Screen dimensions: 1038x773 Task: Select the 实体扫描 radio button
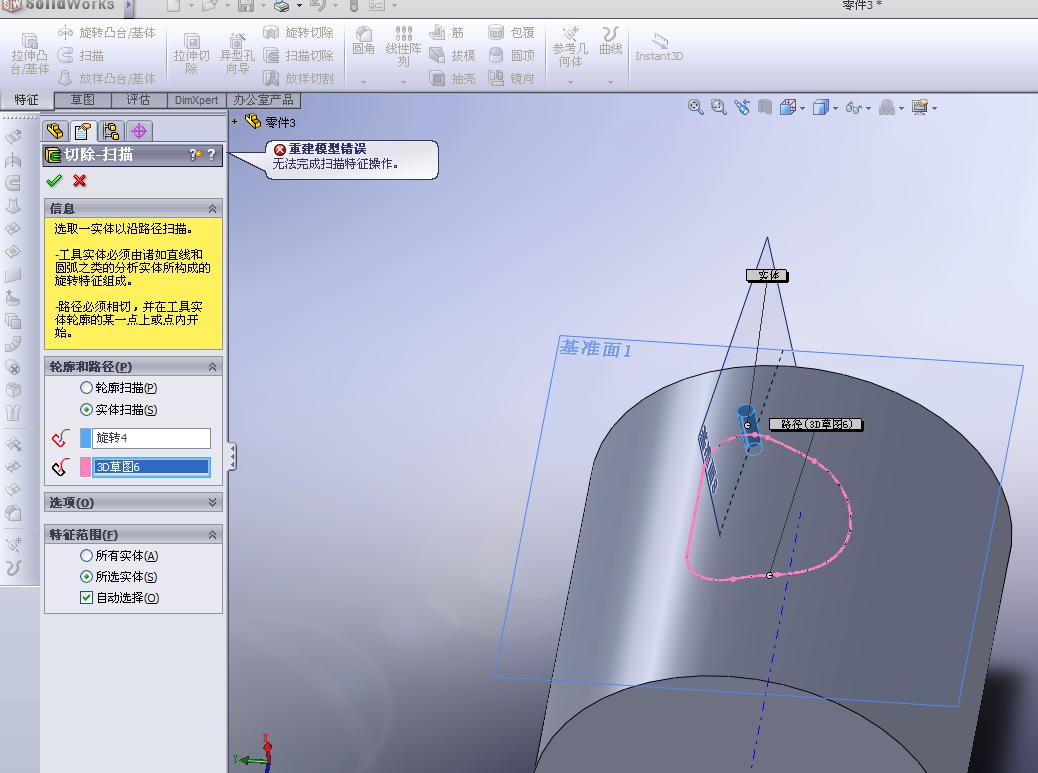pyautogui.click(x=86, y=410)
